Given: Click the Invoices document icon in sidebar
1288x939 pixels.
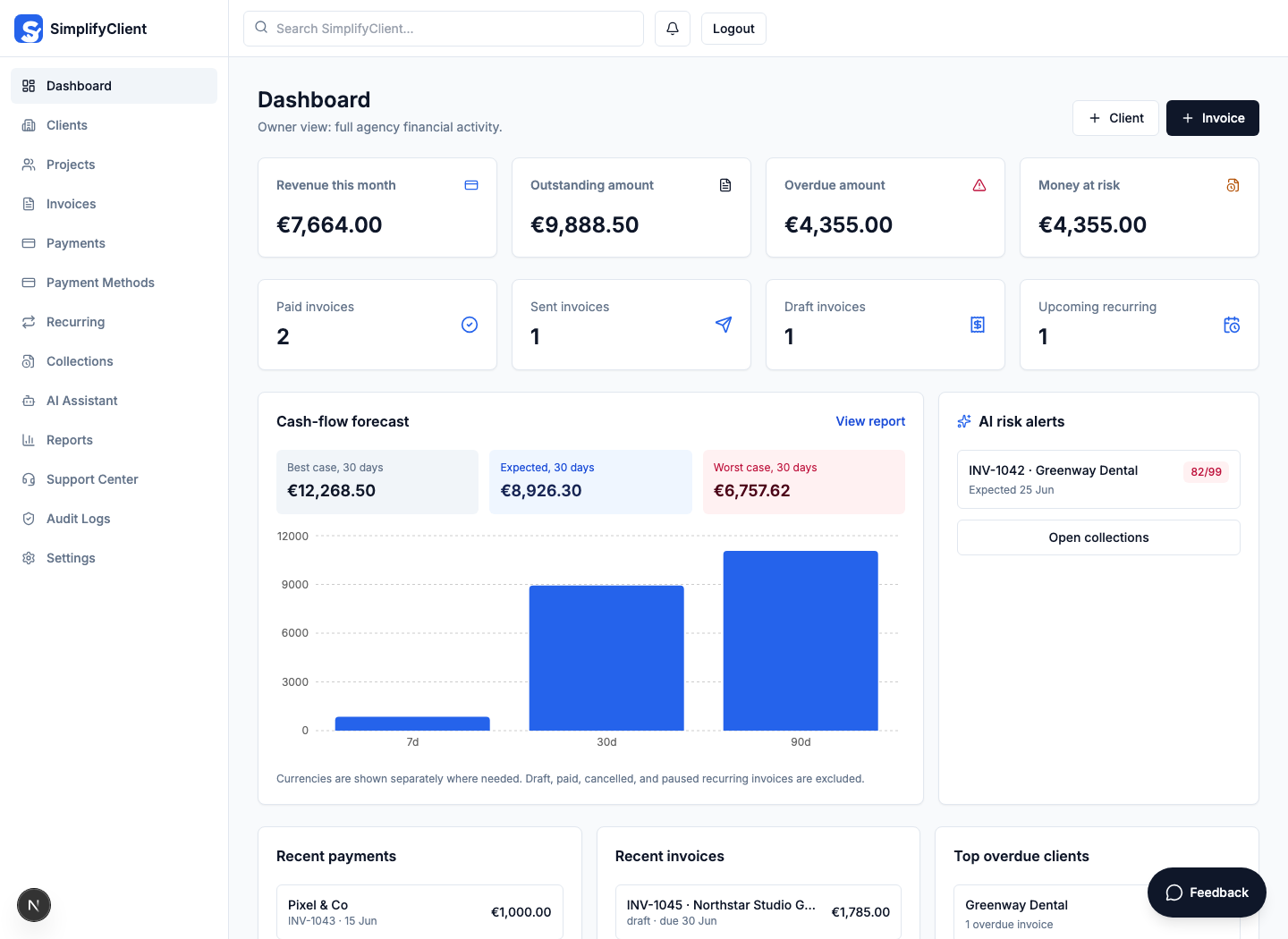Looking at the screenshot, I should coord(29,204).
